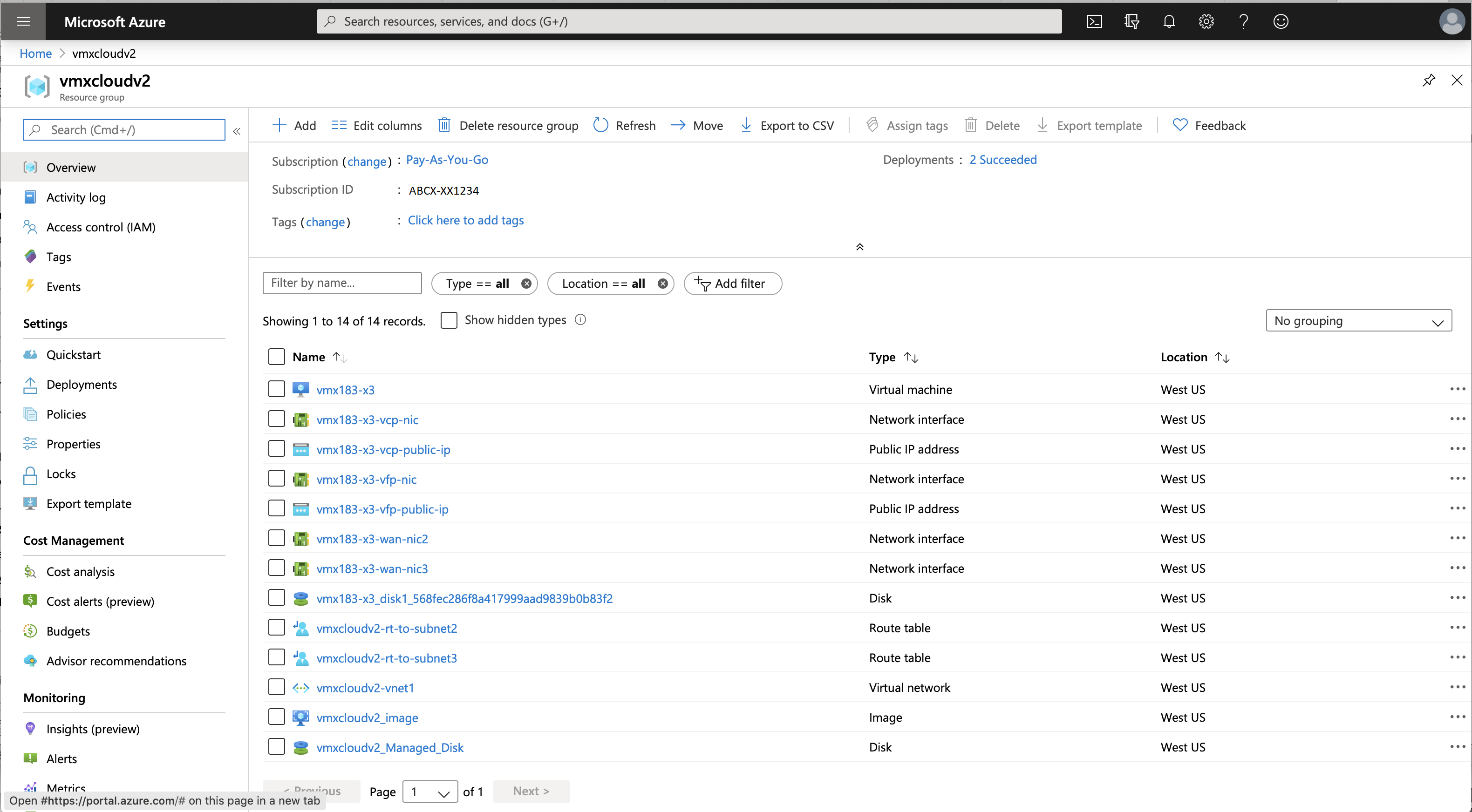
Task: Click the Filter by name field
Action: pyautogui.click(x=342, y=283)
